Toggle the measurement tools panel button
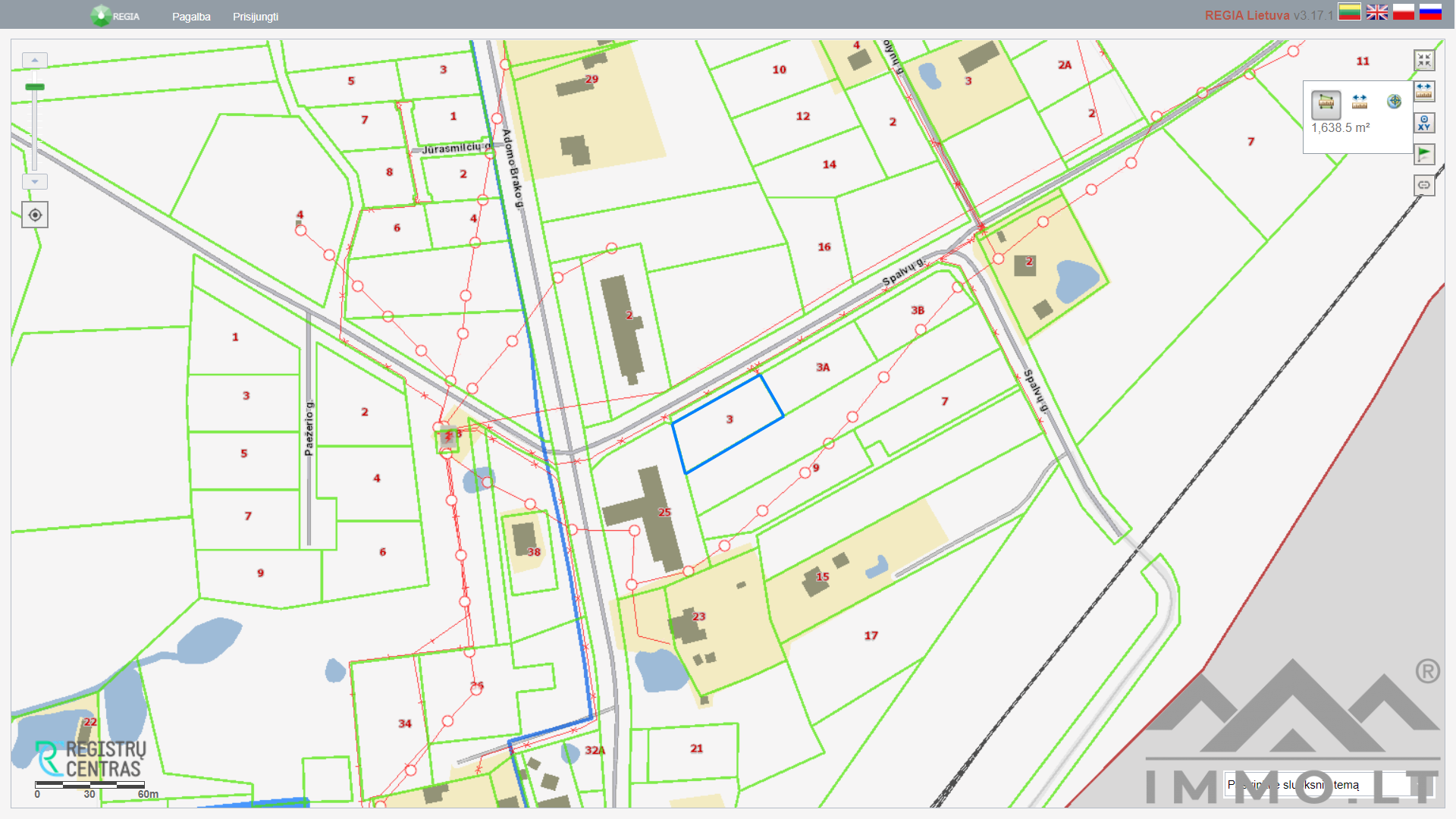Image resolution: width=1456 pixels, height=819 pixels. [1424, 92]
